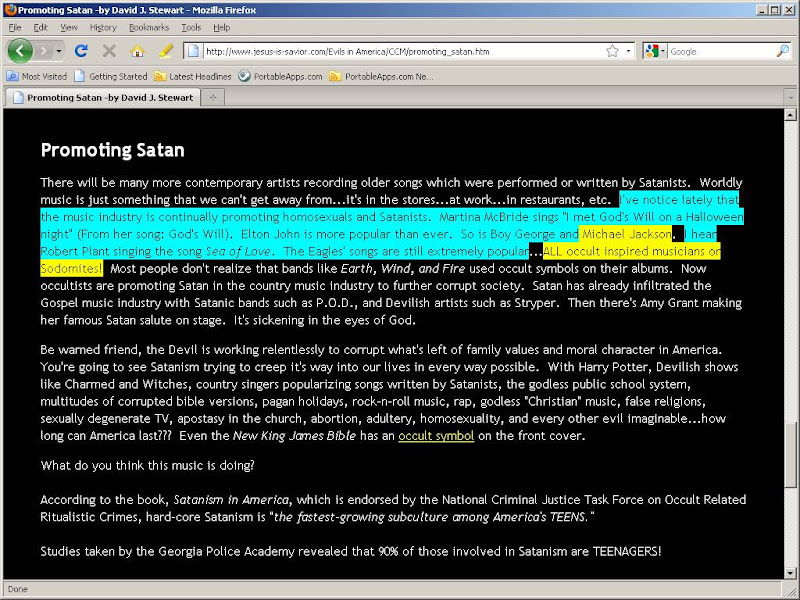This screenshot has width=800, height=600.
Task: Click the grayed forward arrow button
Action: [x=44, y=51]
